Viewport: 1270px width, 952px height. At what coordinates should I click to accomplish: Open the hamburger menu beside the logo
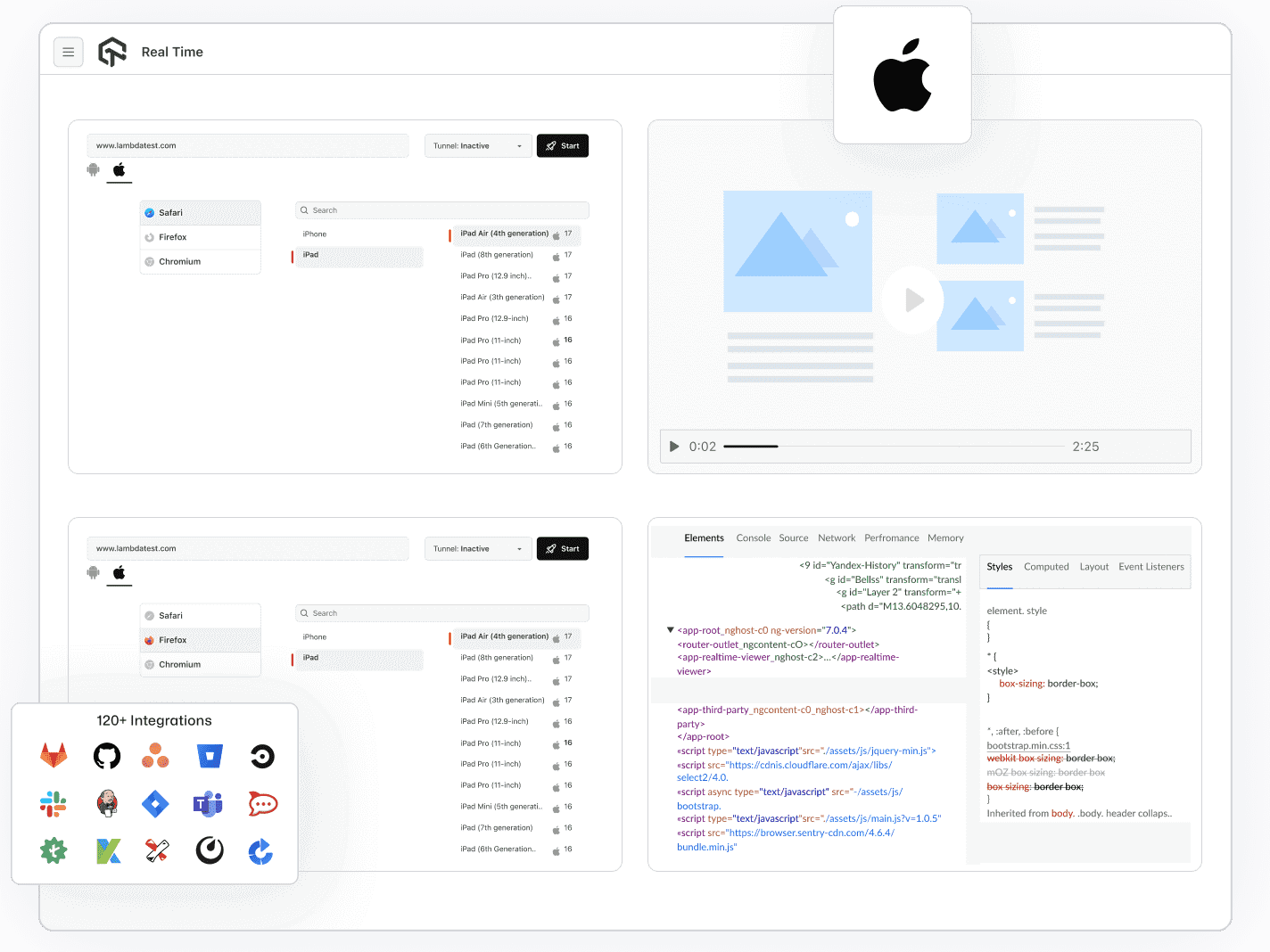(x=69, y=53)
